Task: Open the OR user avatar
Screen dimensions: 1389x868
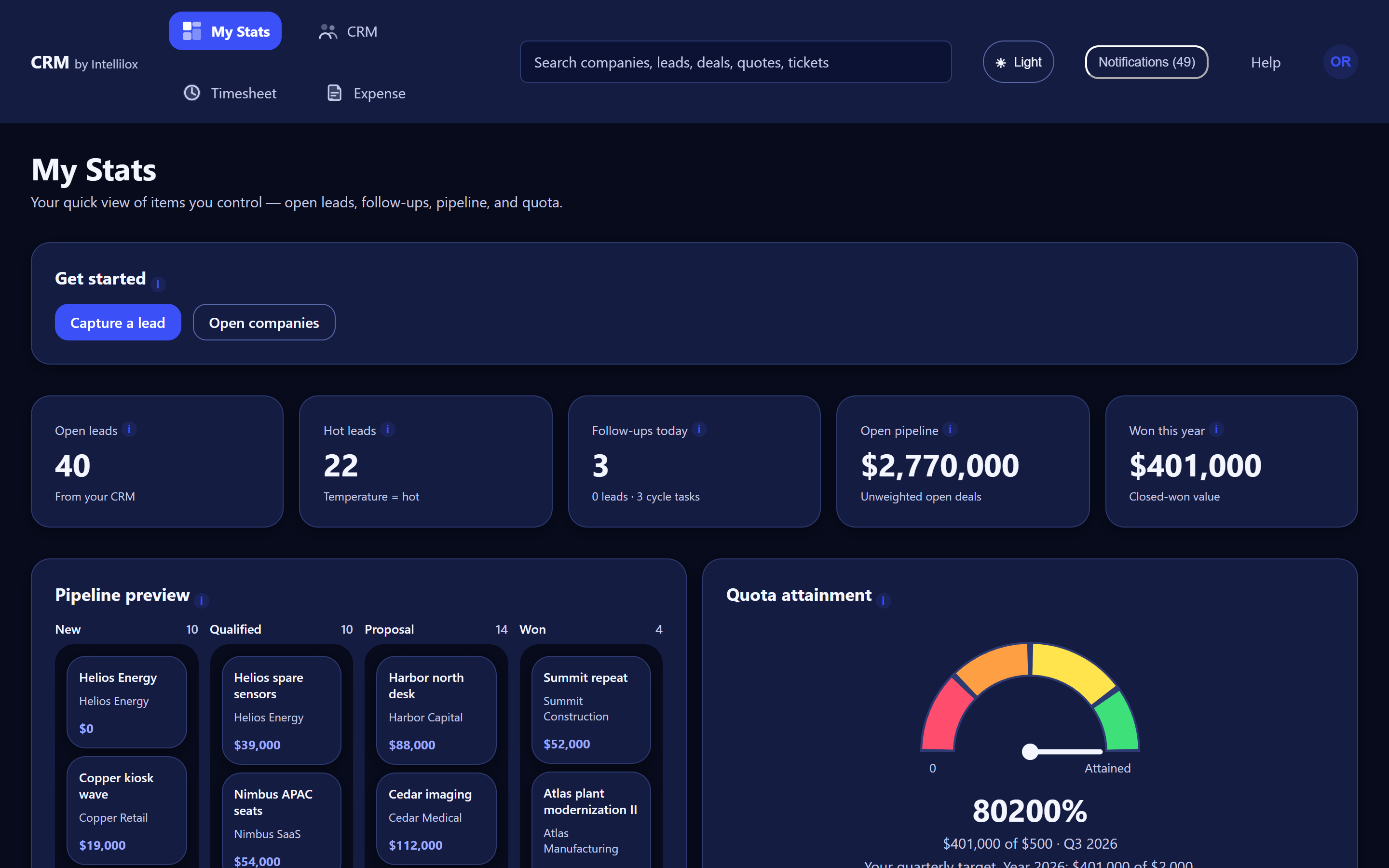Action: [1340, 62]
